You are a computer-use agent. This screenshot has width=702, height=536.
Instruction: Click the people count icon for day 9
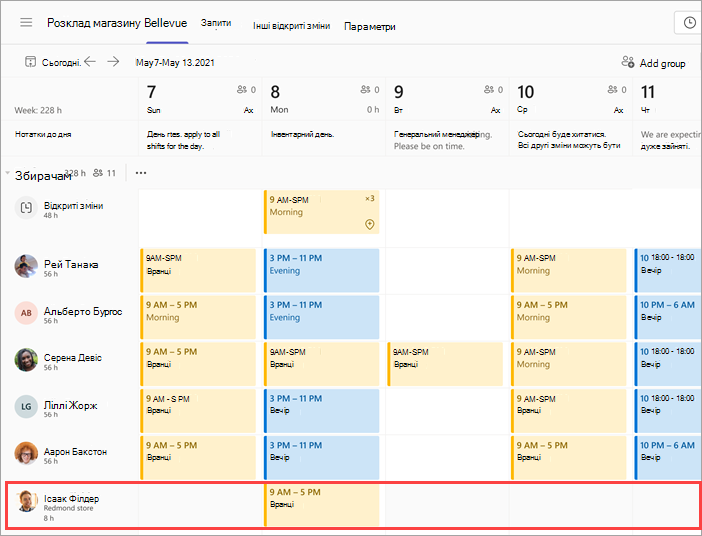click(x=489, y=90)
